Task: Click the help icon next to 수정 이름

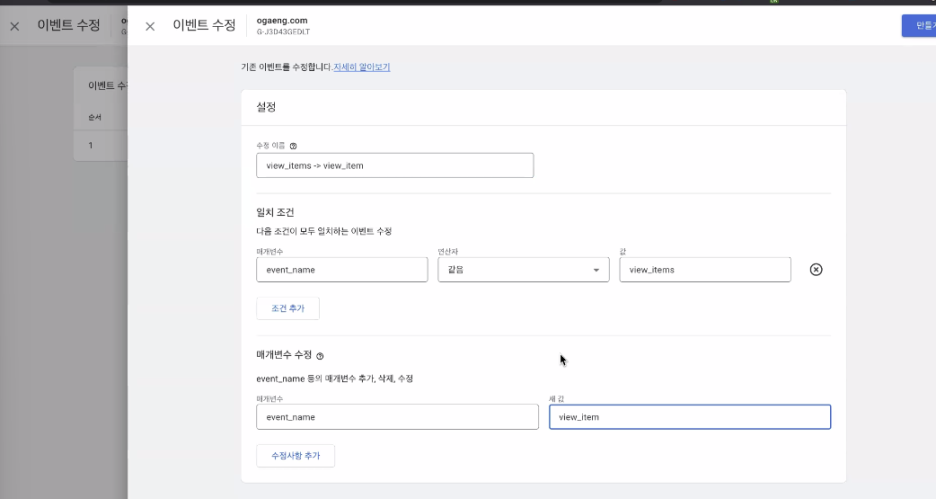Action: [293, 146]
